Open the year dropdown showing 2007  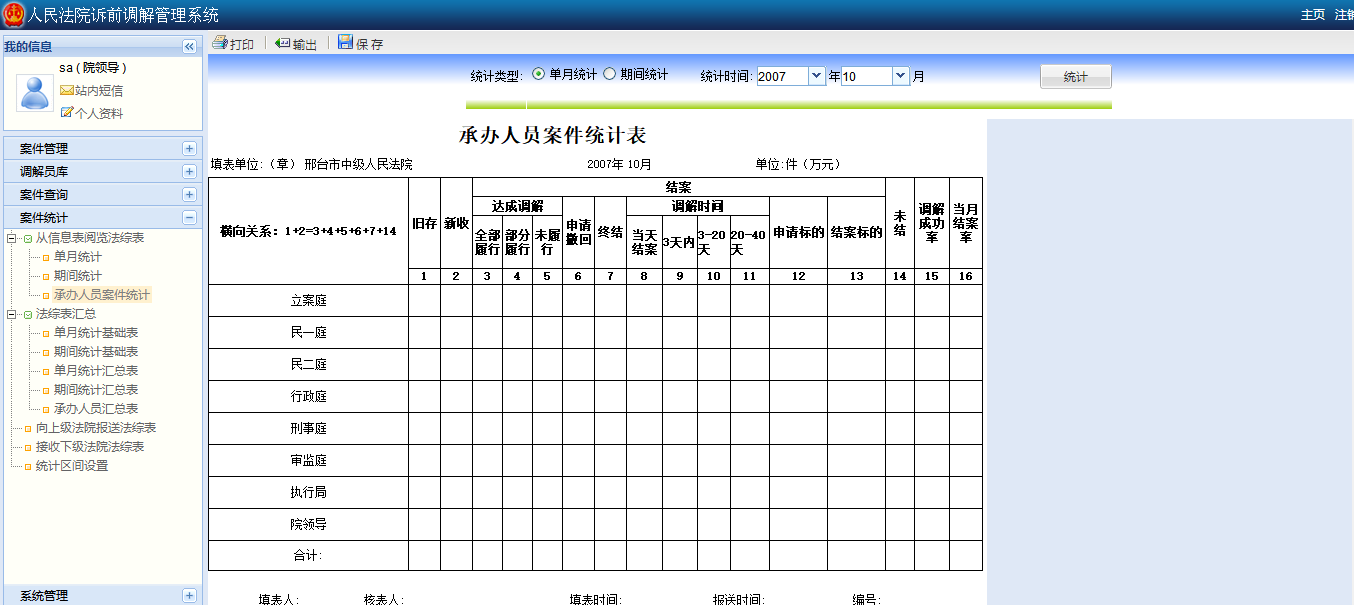point(816,74)
